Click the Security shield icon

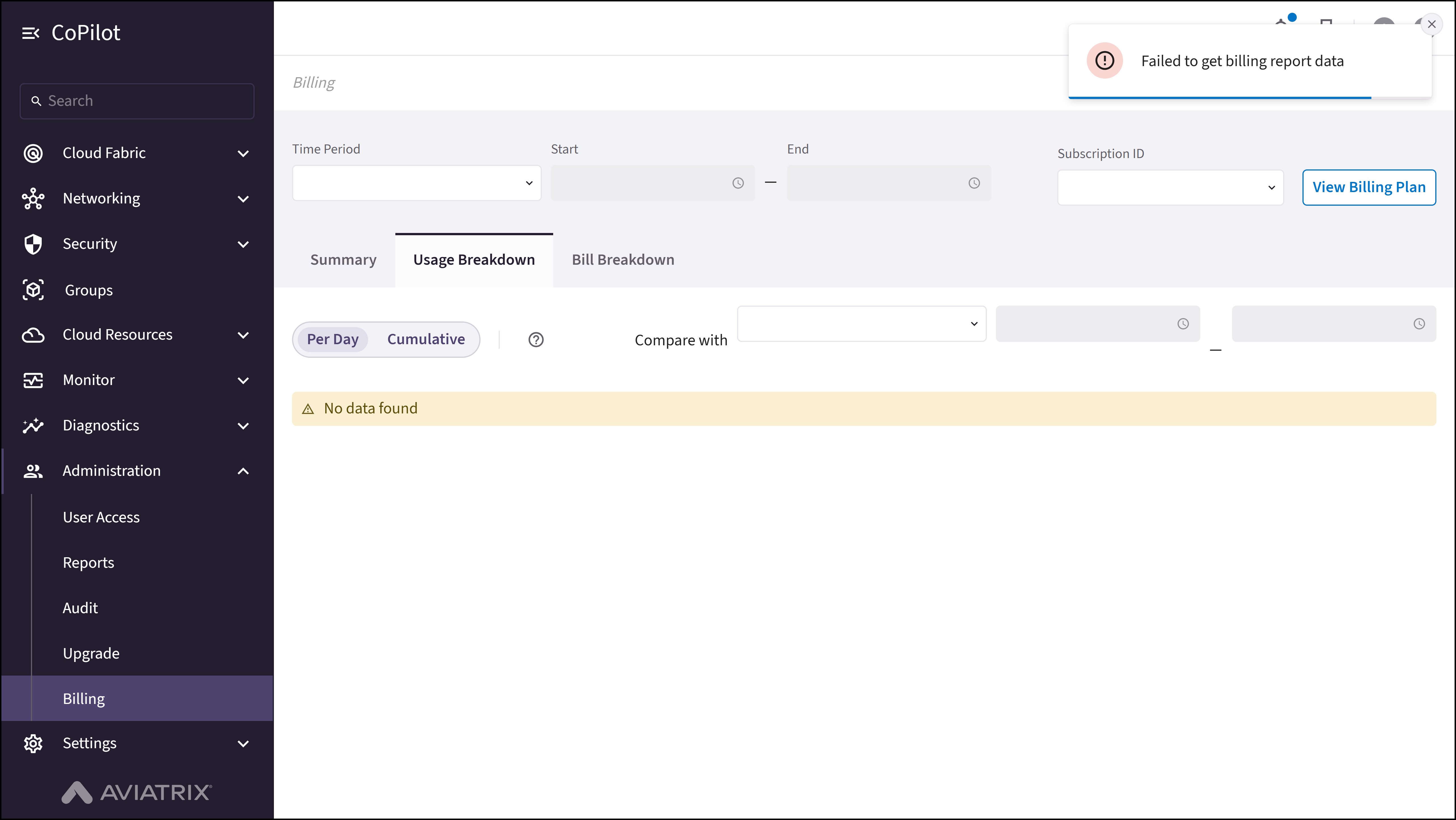(33, 244)
